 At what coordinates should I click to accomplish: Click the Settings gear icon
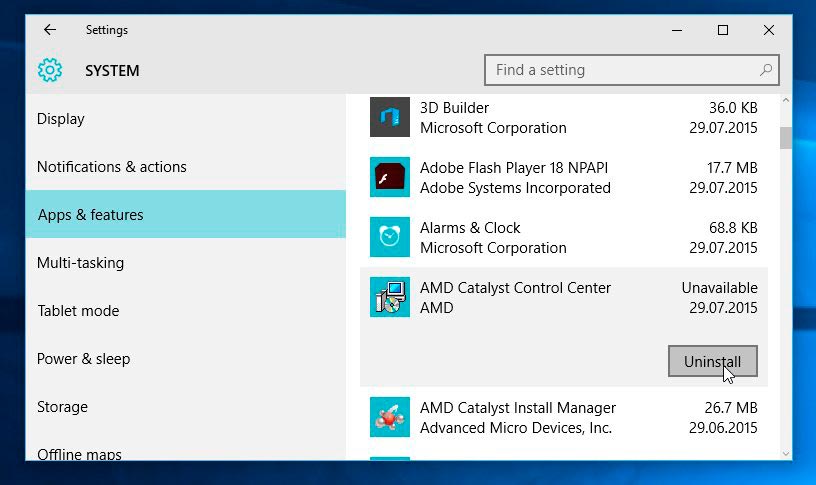[x=50, y=70]
